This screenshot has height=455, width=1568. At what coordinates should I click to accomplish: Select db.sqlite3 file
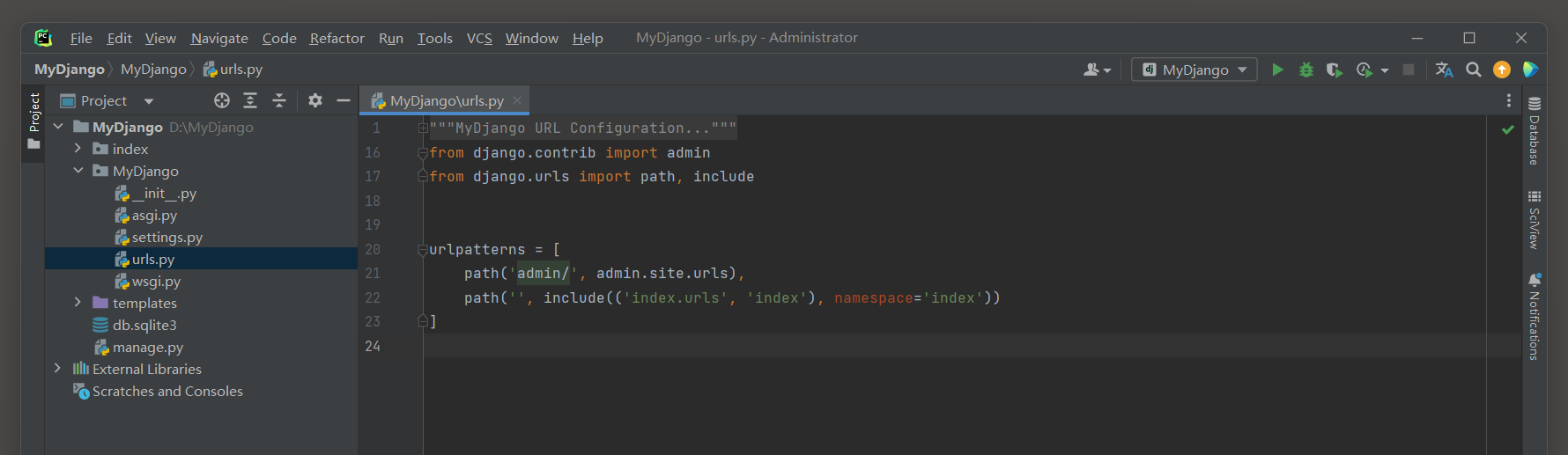pyautogui.click(x=135, y=325)
